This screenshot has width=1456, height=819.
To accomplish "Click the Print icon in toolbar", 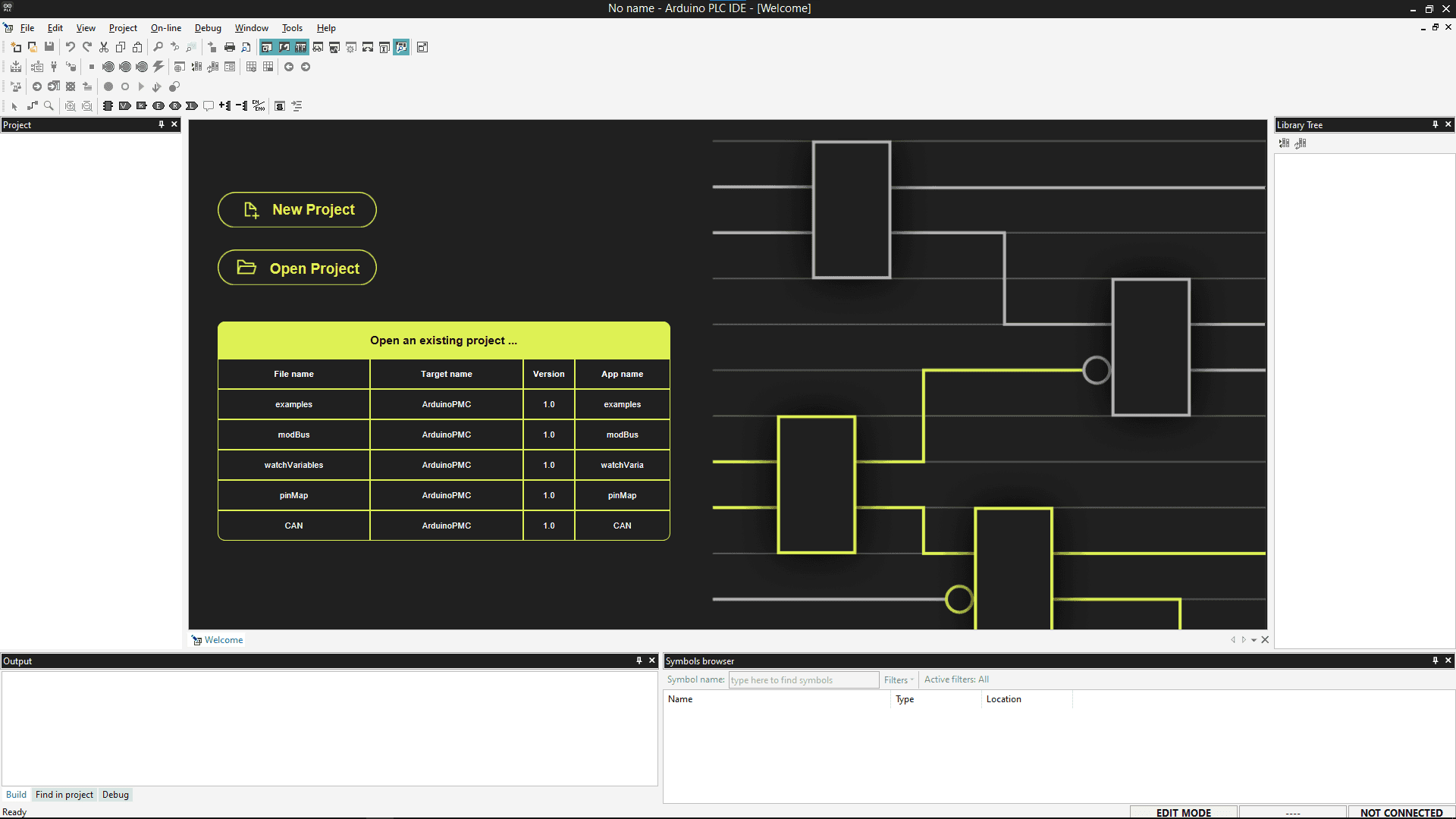I will click(x=229, y=47).
